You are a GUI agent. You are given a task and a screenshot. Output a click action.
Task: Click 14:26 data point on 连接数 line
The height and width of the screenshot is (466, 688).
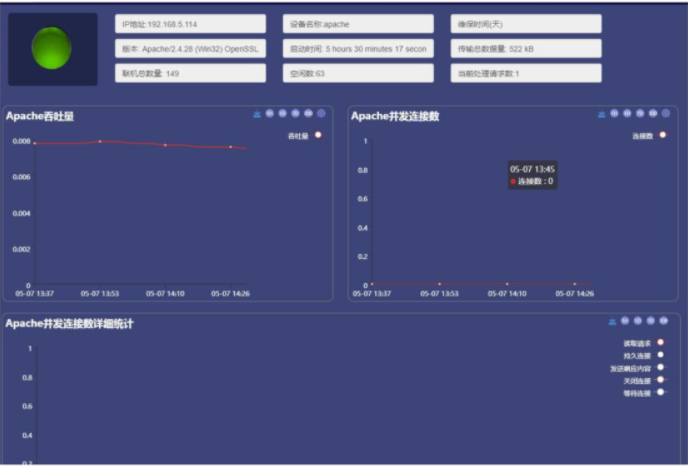[x=575, y=284]
